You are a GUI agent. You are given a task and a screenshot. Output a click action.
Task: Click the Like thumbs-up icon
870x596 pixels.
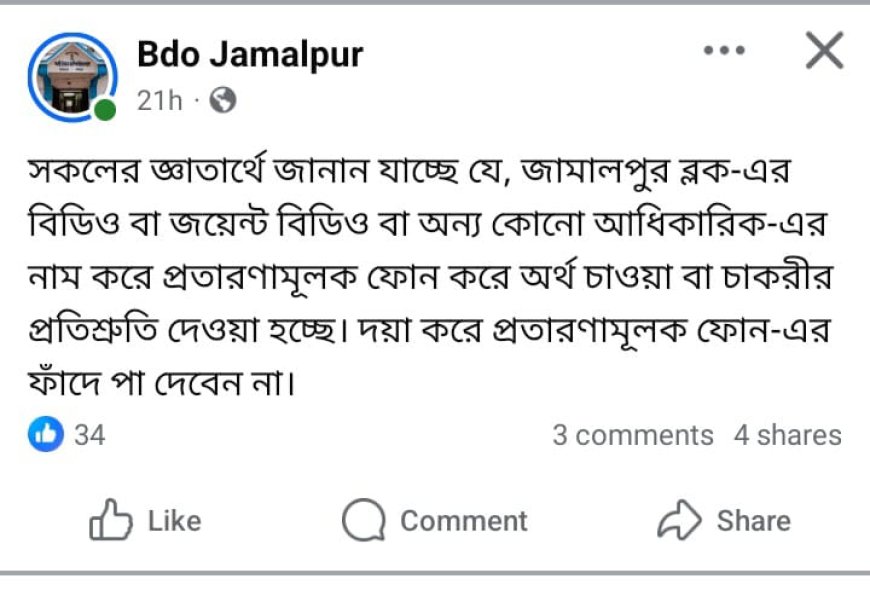(x=110, y=519)
